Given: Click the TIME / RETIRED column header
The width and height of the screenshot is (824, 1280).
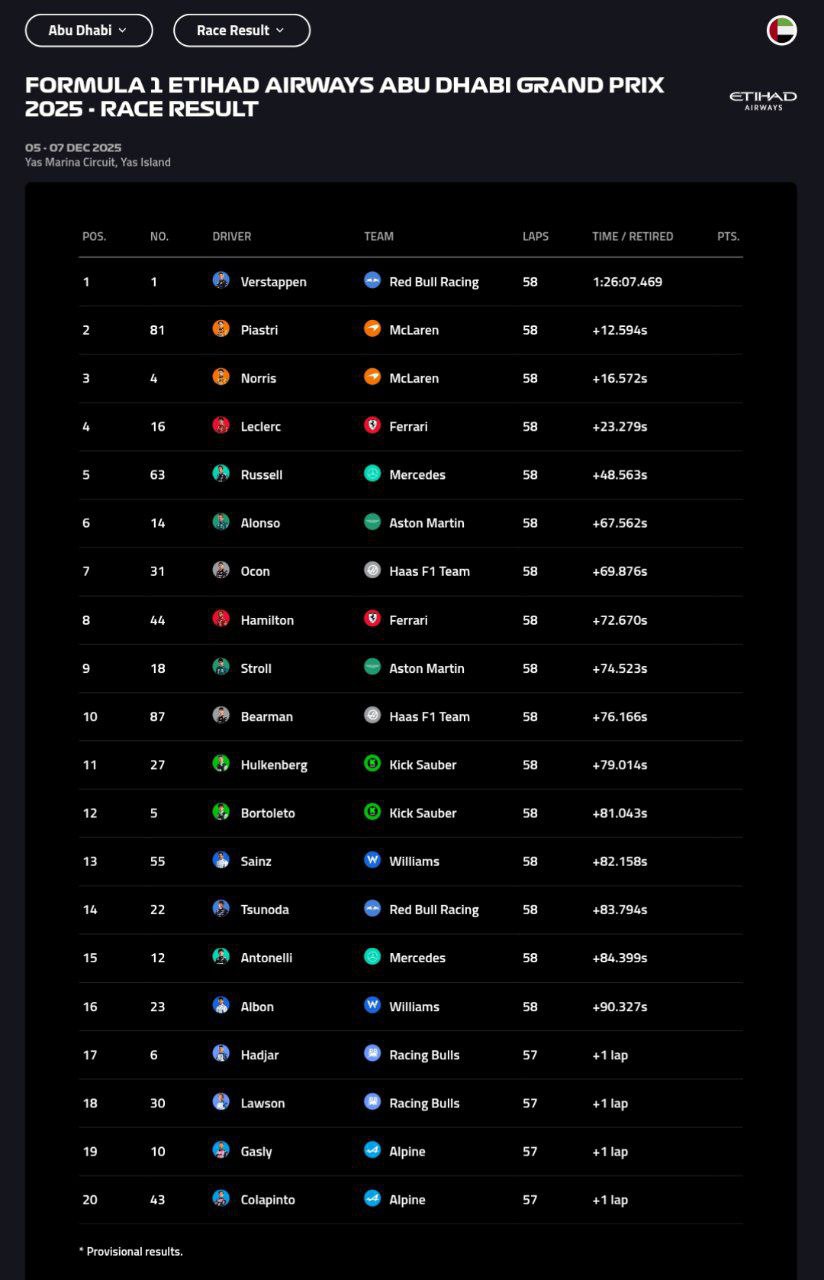Looking at the screenshot, I should tap(632, 237).
